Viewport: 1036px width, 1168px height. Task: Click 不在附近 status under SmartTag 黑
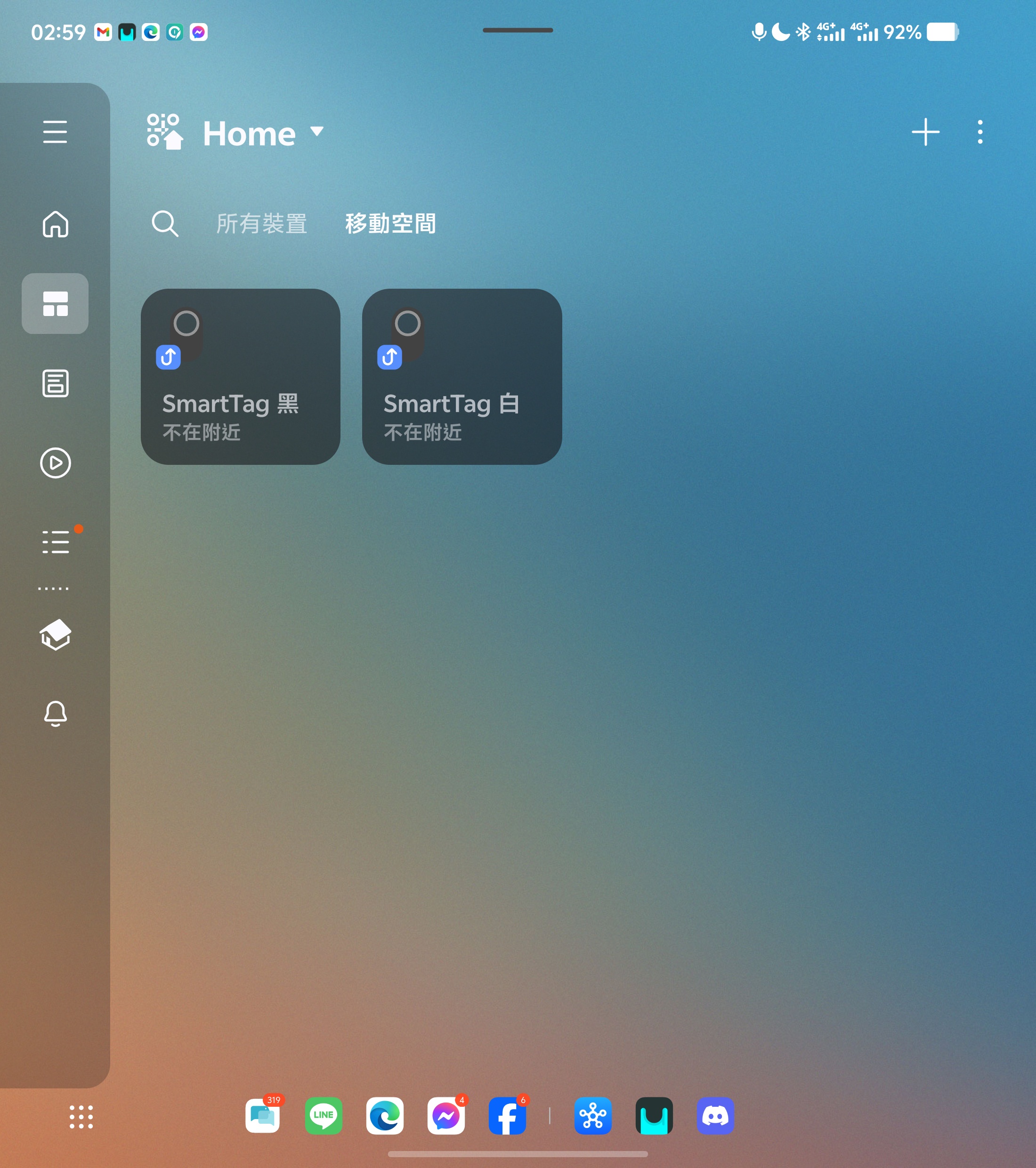click(x=201, y=432)
